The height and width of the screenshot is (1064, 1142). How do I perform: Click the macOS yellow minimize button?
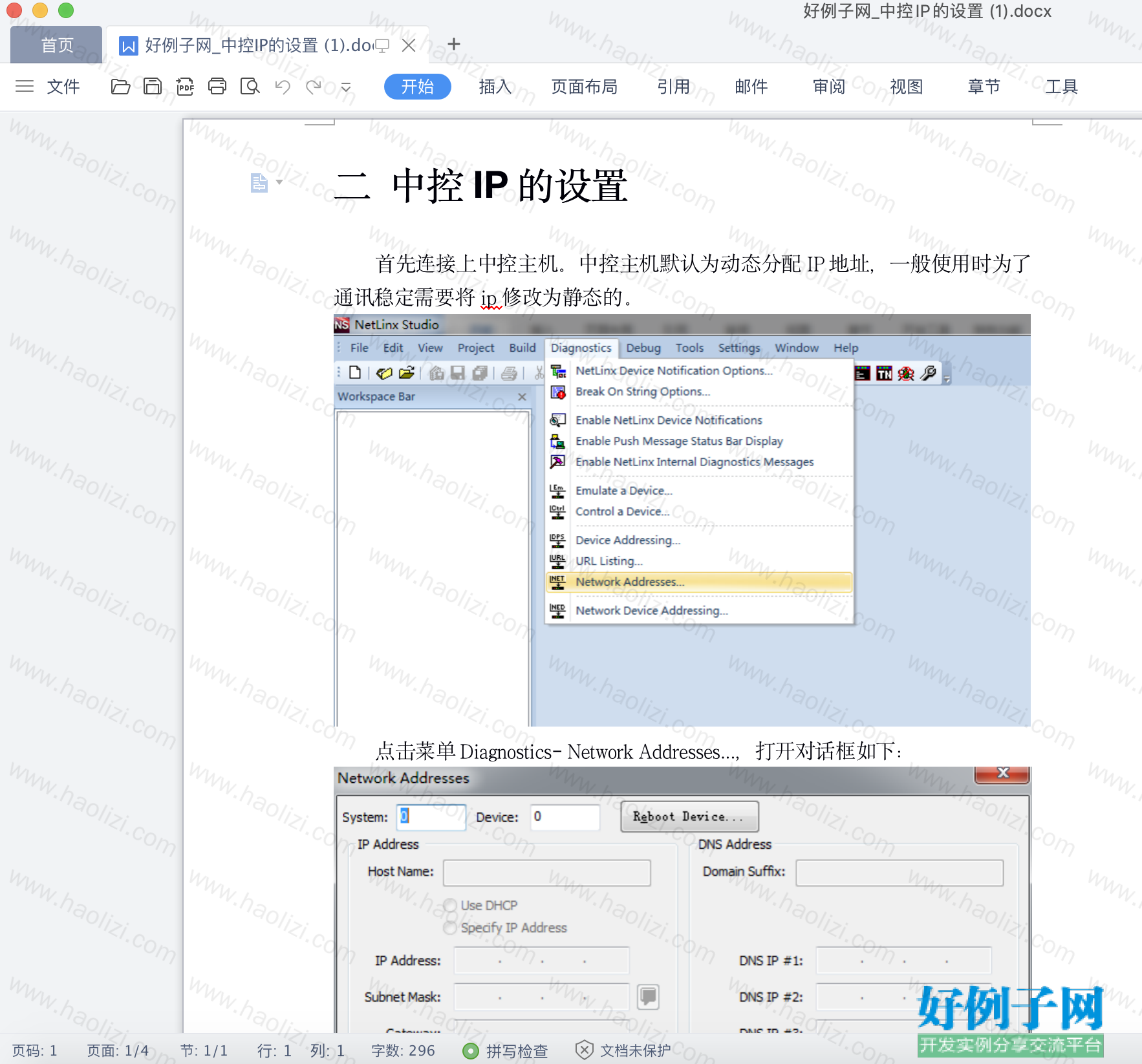pos(40,10)
